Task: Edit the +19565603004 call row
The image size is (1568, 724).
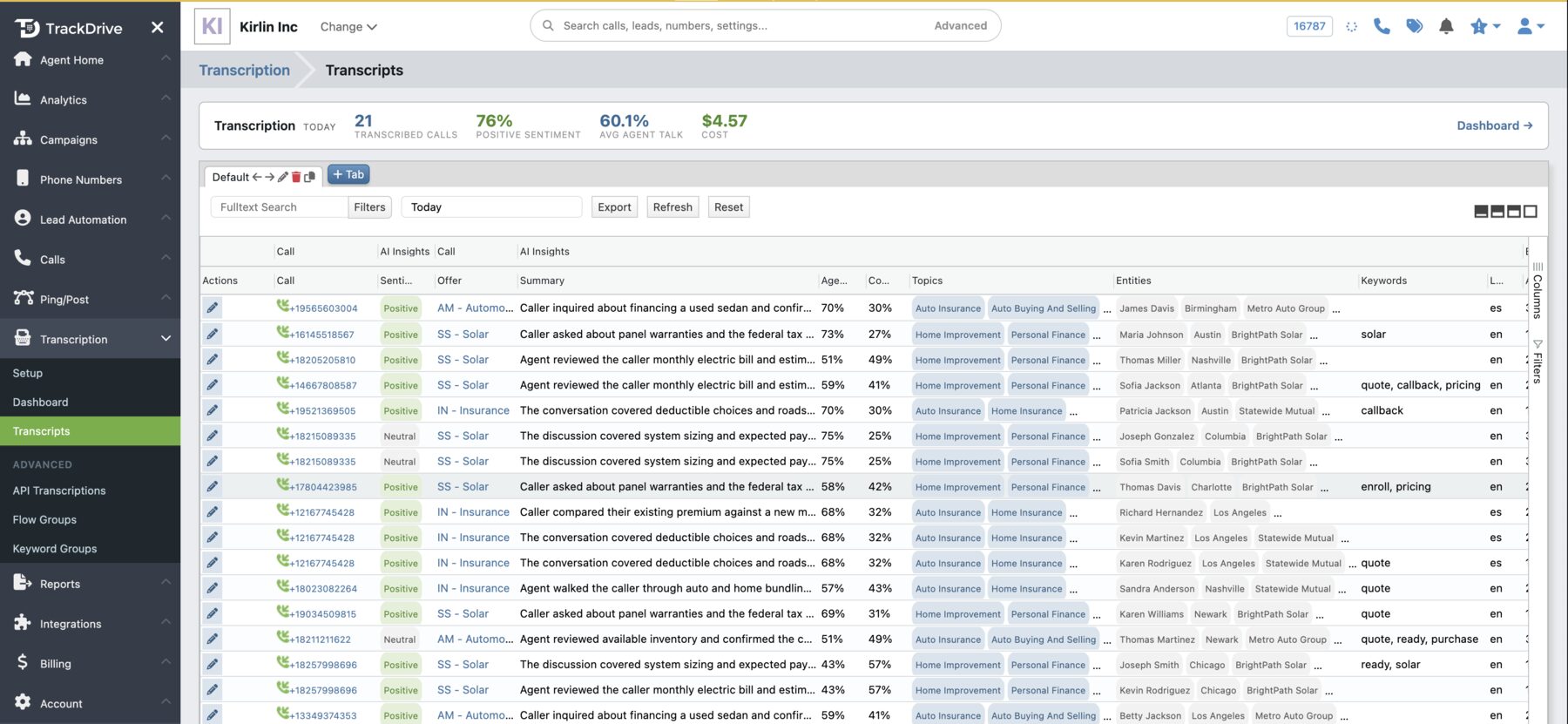Action: pos(213,308)
